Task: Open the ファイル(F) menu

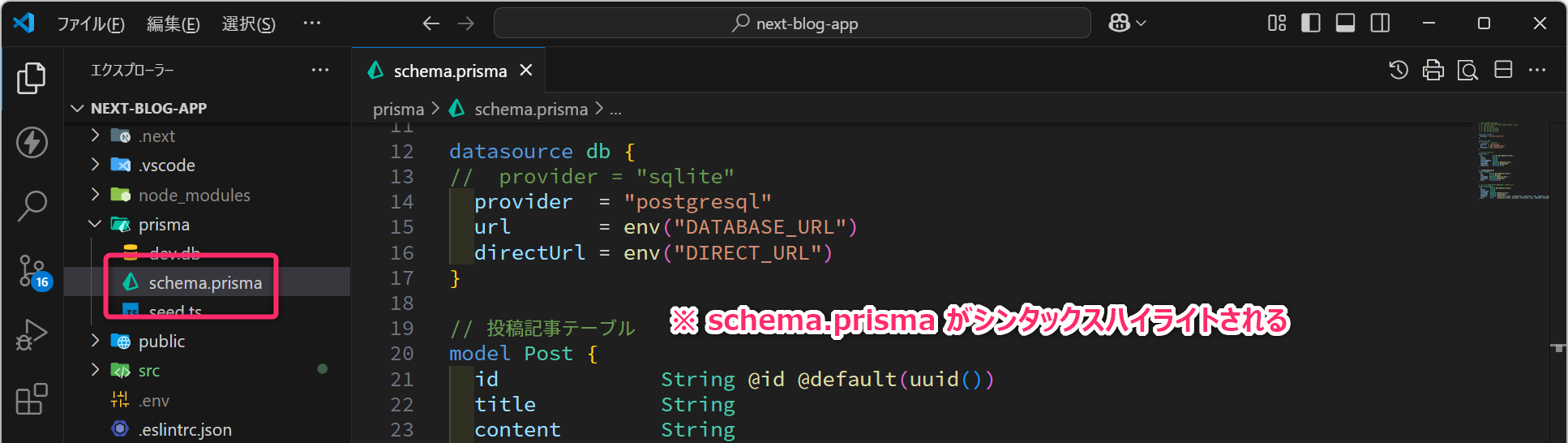Action: [90, 24]
